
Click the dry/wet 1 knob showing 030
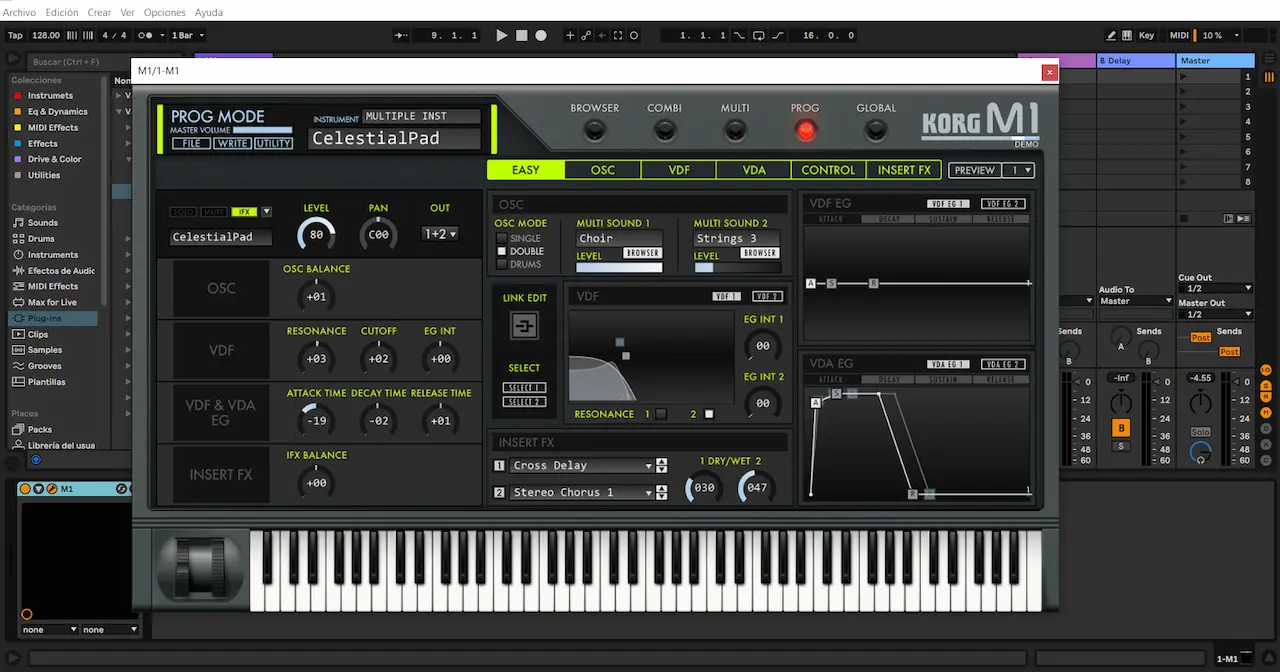point(704,488)
